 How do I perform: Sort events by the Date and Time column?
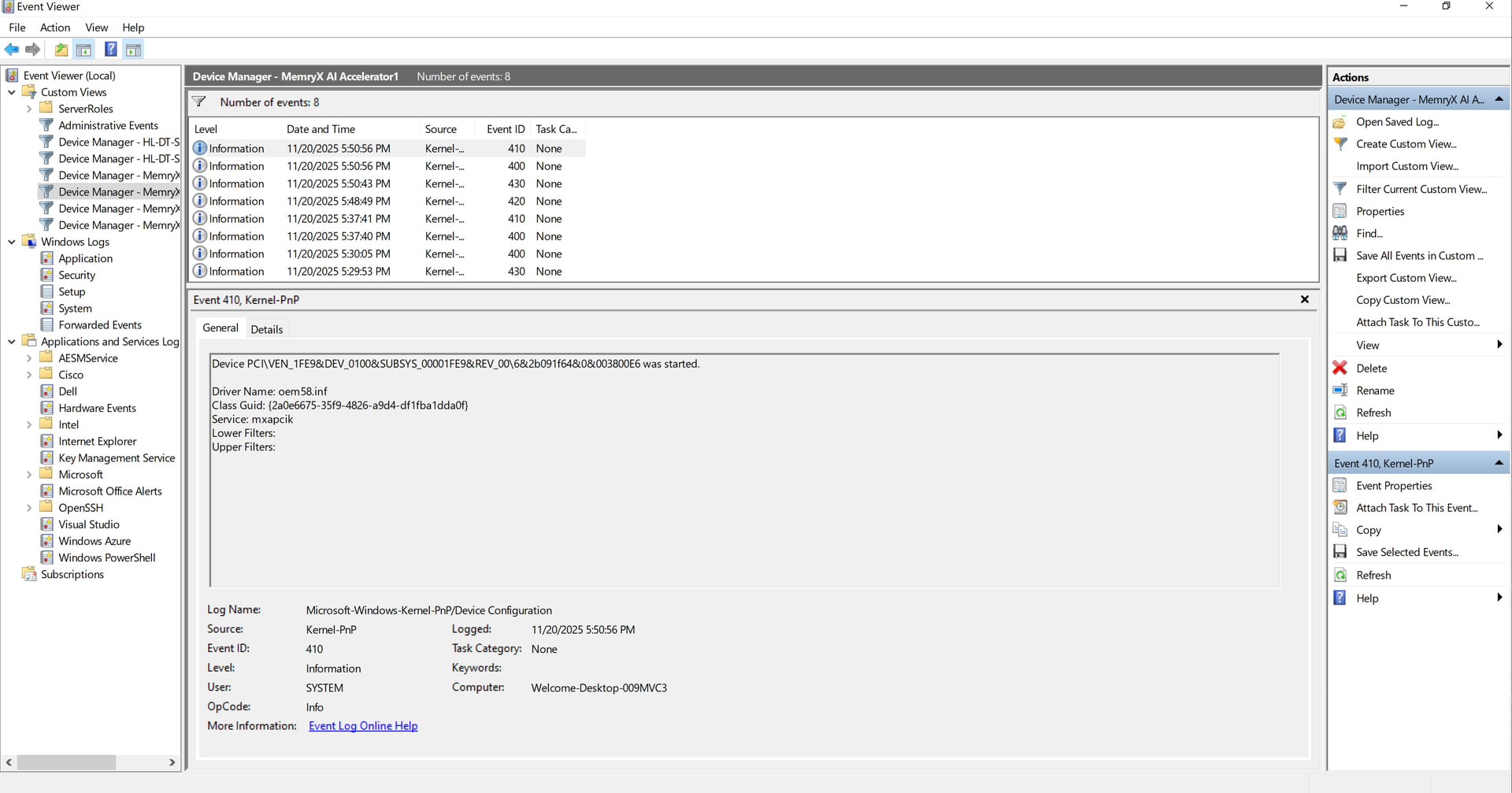(350, 129)
